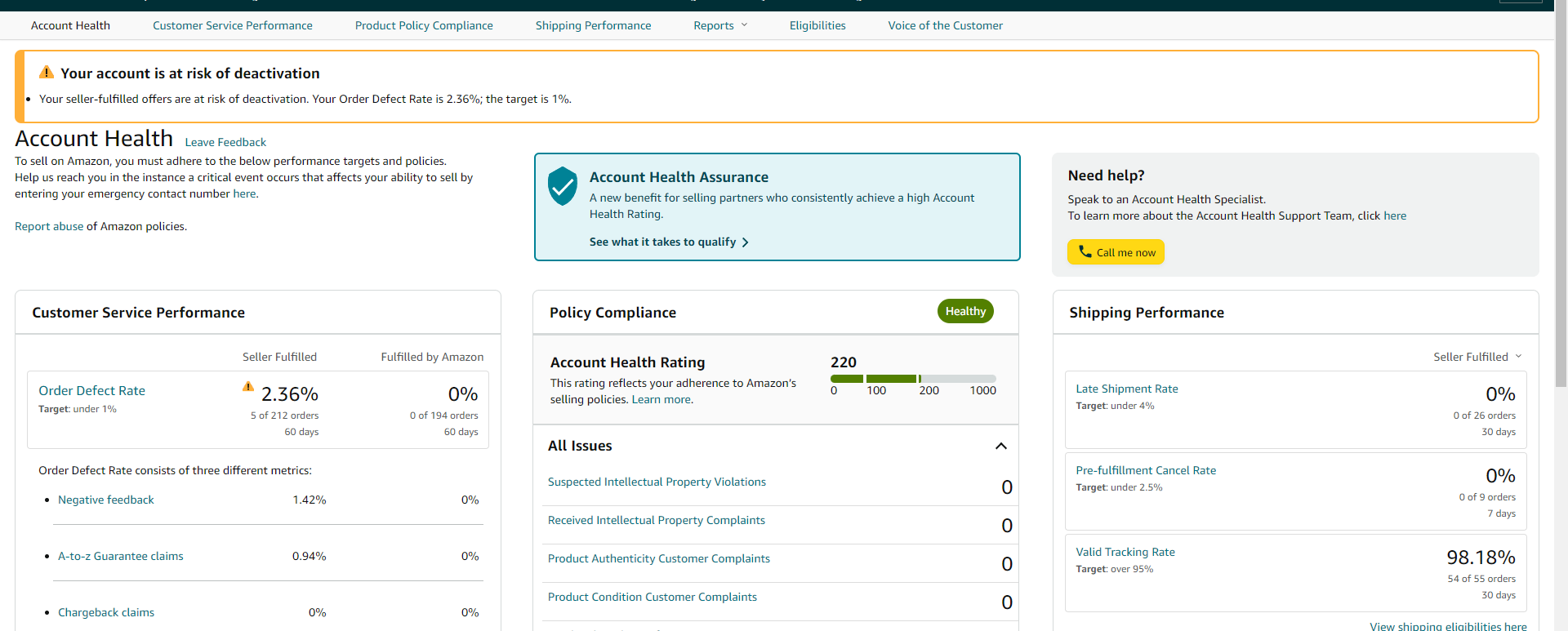Open the Seller Fulfilled shipping dropdown
This screenshot has width=1568, height=631.
(1477, 357)
